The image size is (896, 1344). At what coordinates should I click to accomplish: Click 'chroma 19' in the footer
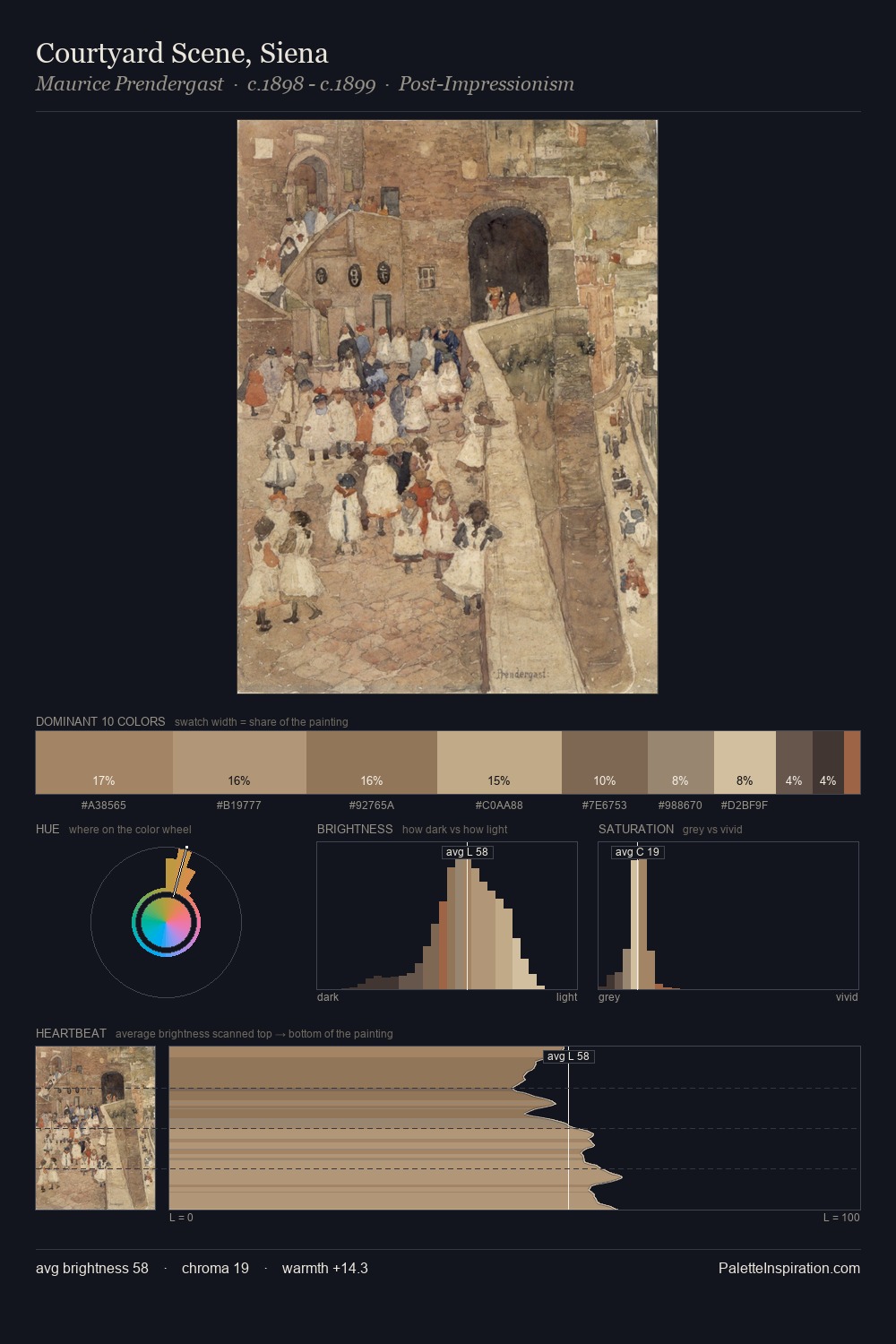click(x=215, y=1268)
